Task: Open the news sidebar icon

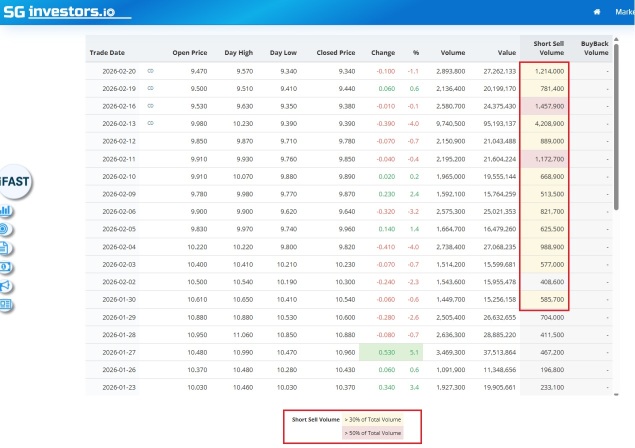Action: (6, 305)
